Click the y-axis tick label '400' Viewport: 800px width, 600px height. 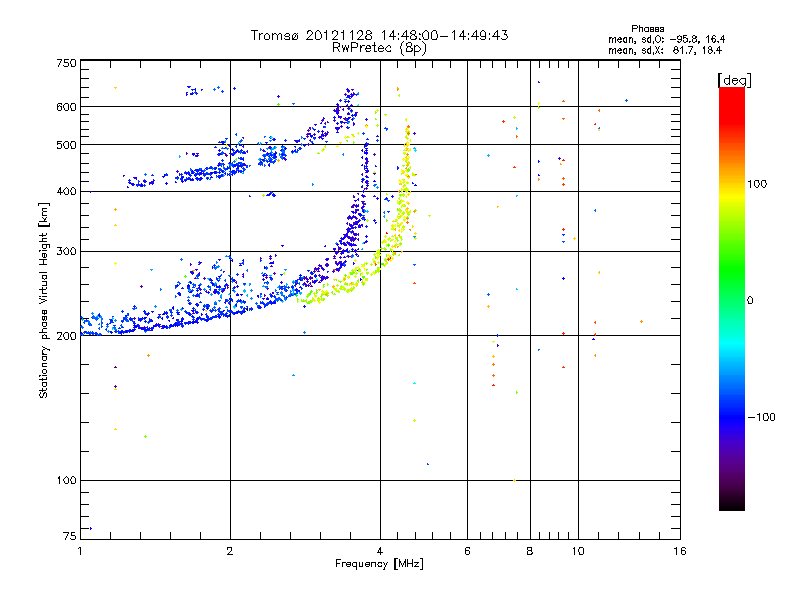(x=67, y=192)
